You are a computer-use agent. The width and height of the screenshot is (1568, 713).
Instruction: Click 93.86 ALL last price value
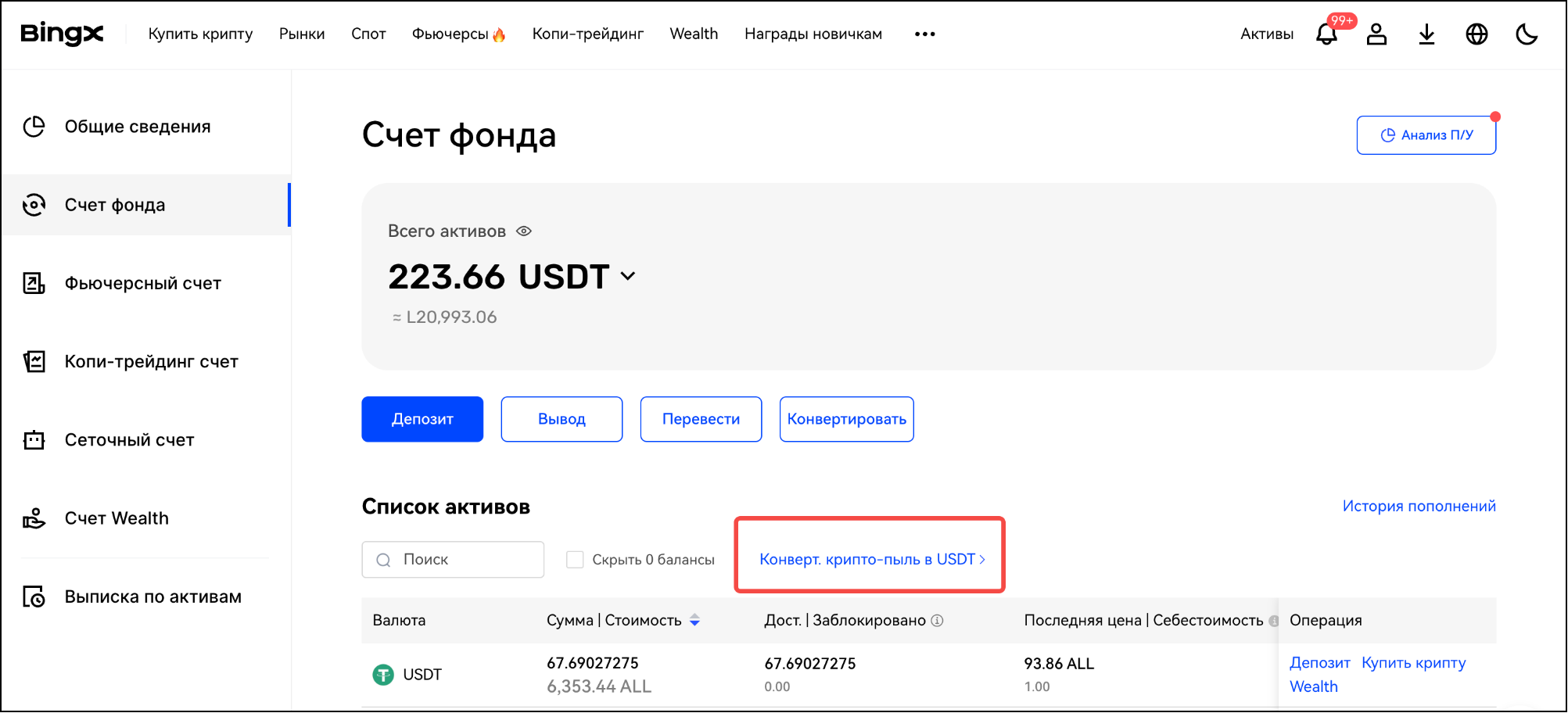coord(1059,664)
